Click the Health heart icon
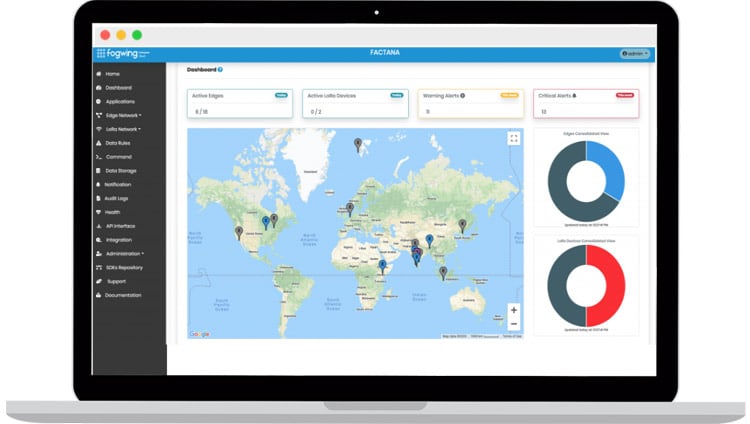Viewport: 750px width, 424px height. (x=98, y=212)
